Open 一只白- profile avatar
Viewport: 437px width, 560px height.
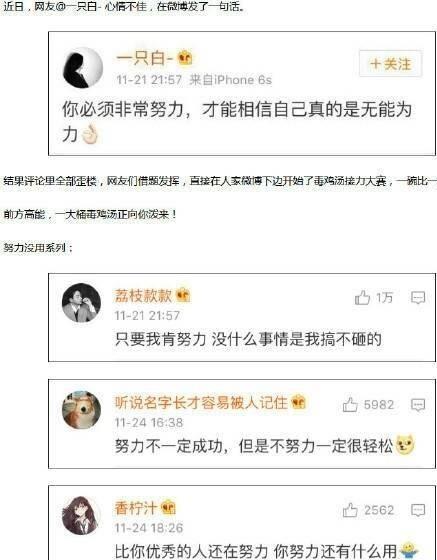tap(83, 68)
